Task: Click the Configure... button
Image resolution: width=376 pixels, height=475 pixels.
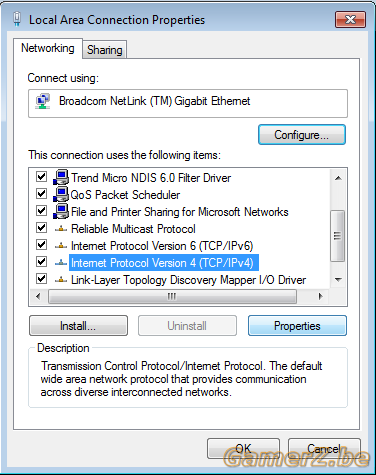Action: 302,135
